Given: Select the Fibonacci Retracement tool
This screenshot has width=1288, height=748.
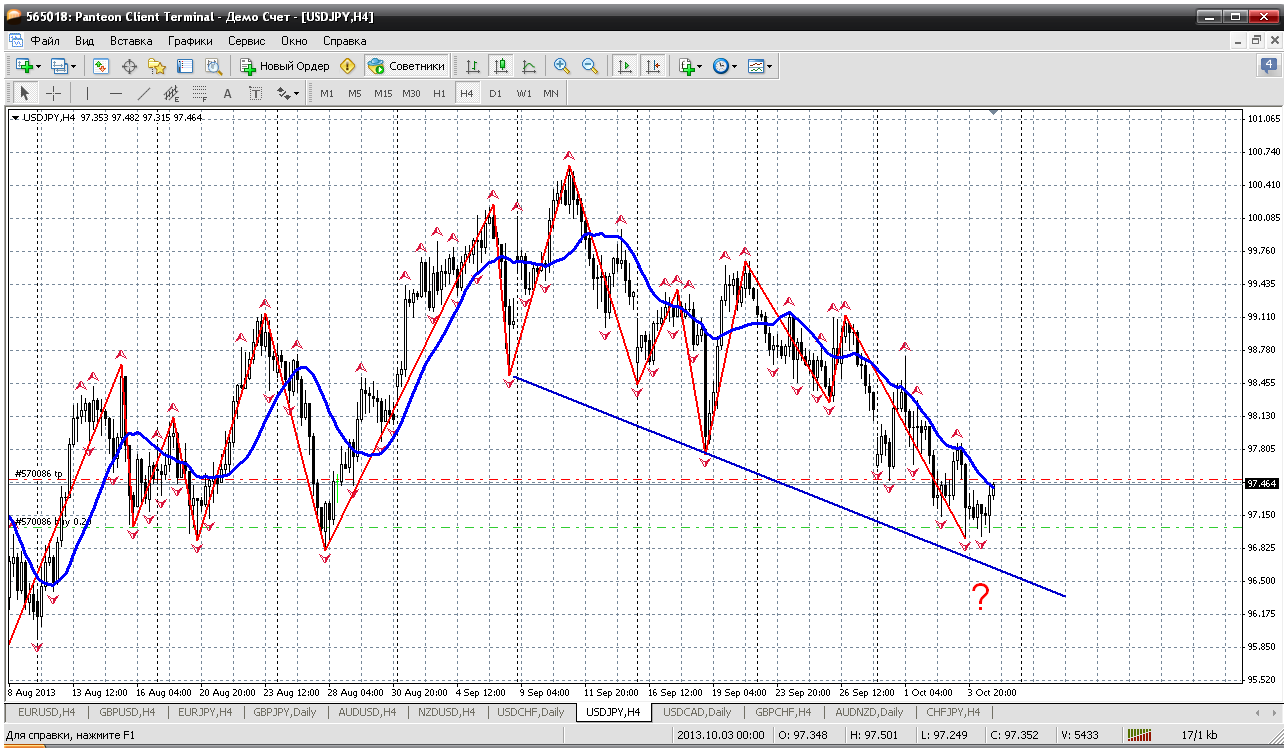Looking at the screenshot, I should pos(200,93).
